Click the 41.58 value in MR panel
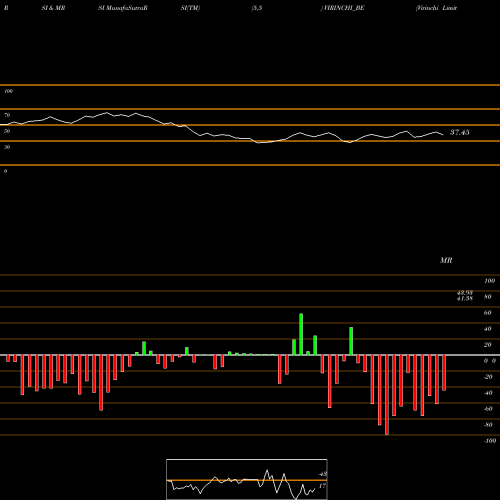Viewport: 500px width, 500px height. tap(465, 298)
